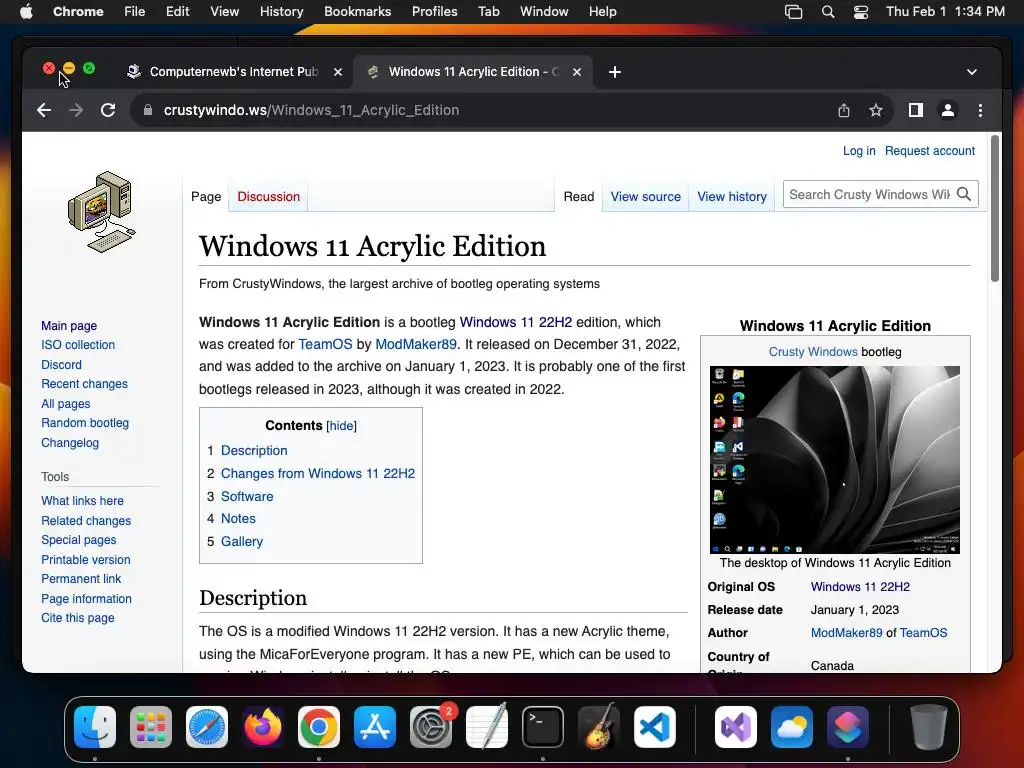Open the ISO collection sidebar link

pyautogui.click(x=78, y=345)
